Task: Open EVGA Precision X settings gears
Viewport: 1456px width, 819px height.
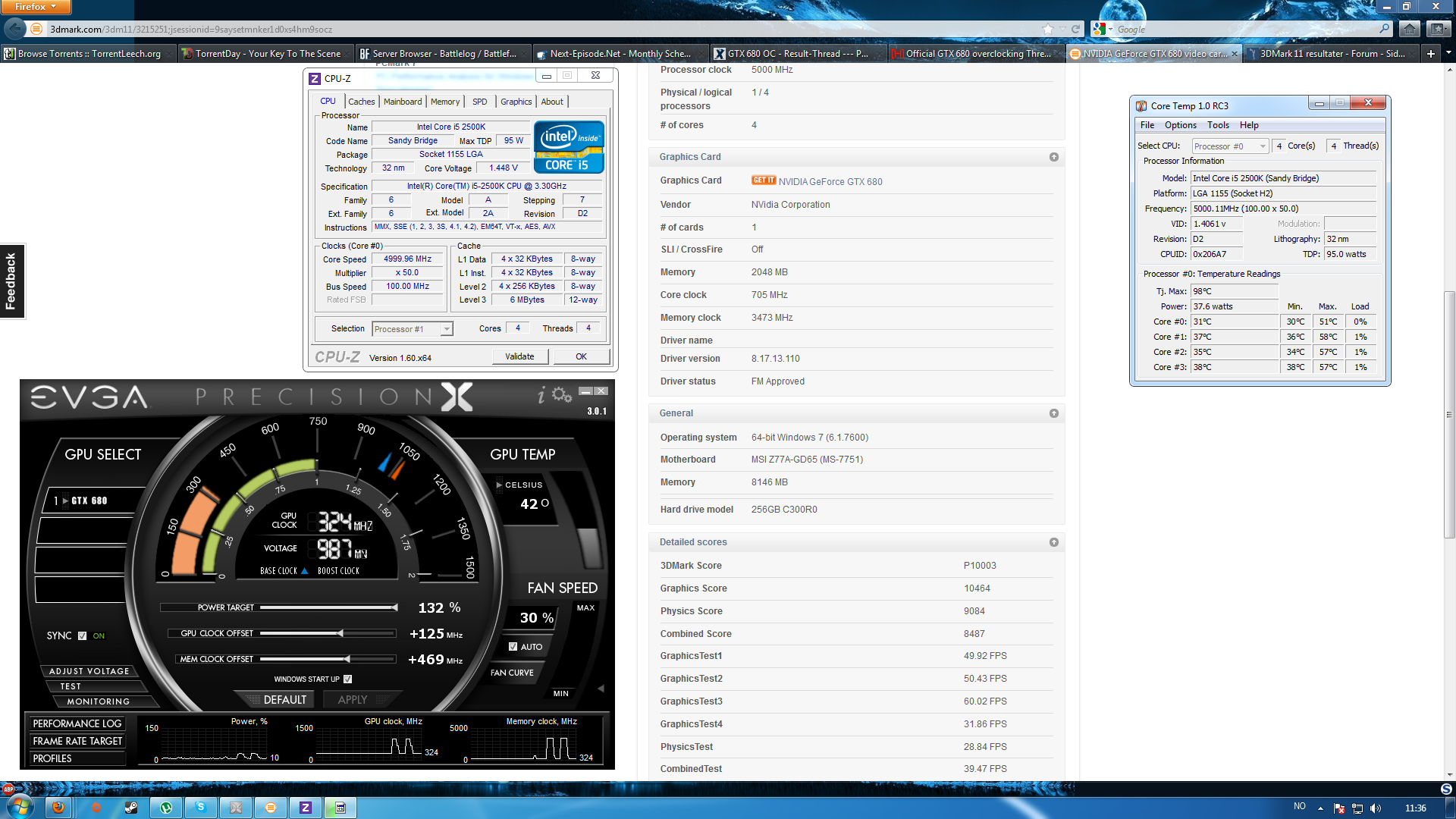Action: pos(562,395)
